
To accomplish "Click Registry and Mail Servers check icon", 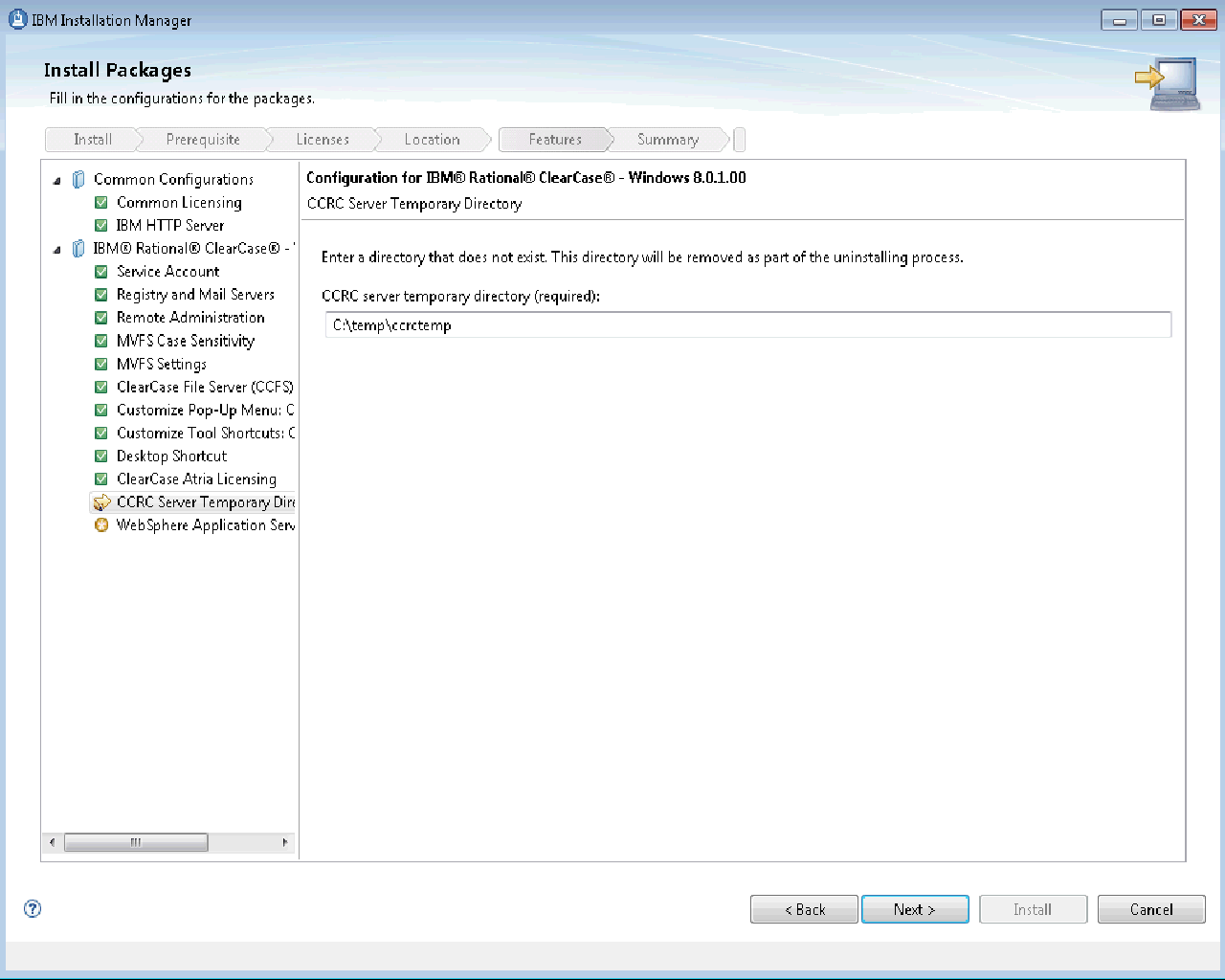I will point(101,294).
